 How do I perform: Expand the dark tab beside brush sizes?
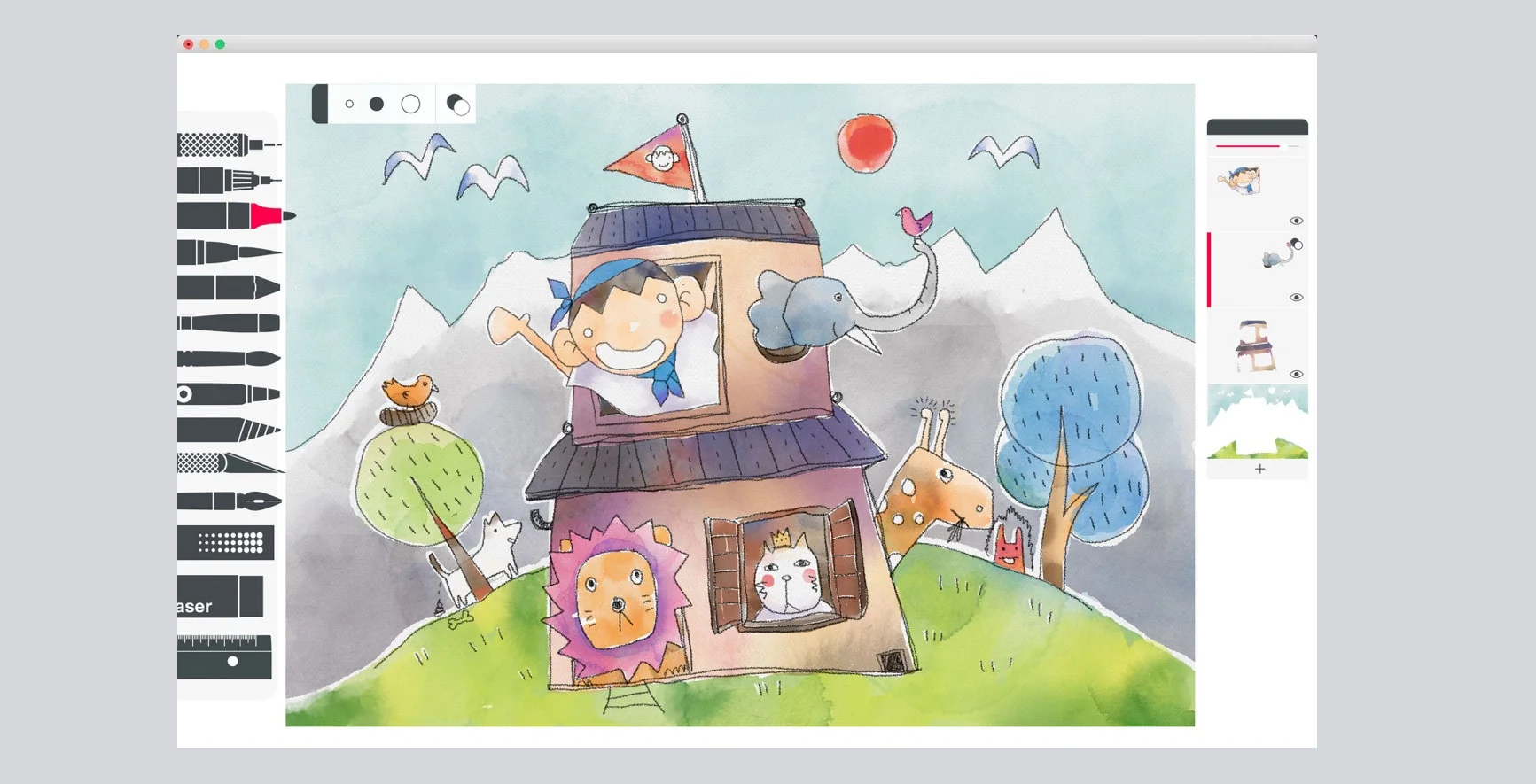point(320,105)
